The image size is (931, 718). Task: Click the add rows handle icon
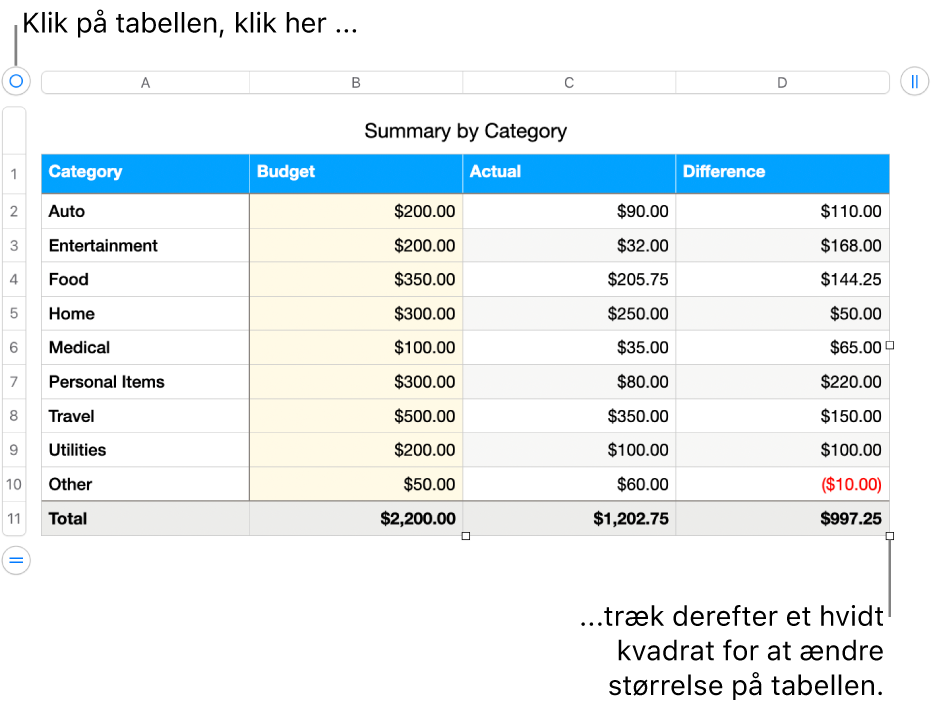click(16, 561)
